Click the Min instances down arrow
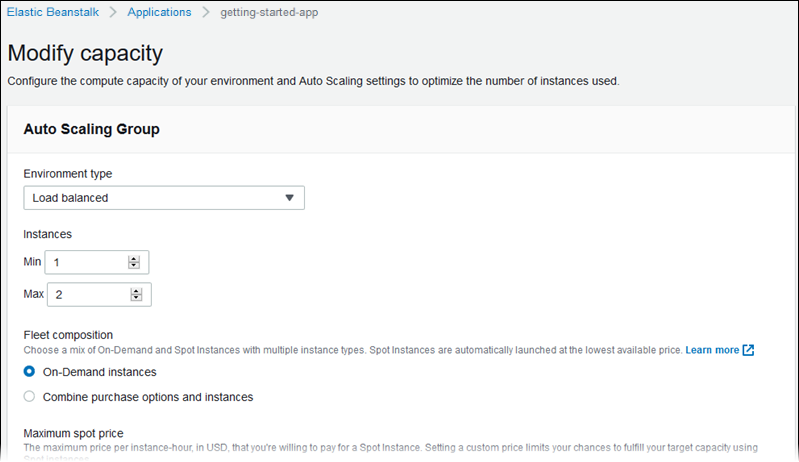This screenshot has height=462, width=799. (134, 266)
